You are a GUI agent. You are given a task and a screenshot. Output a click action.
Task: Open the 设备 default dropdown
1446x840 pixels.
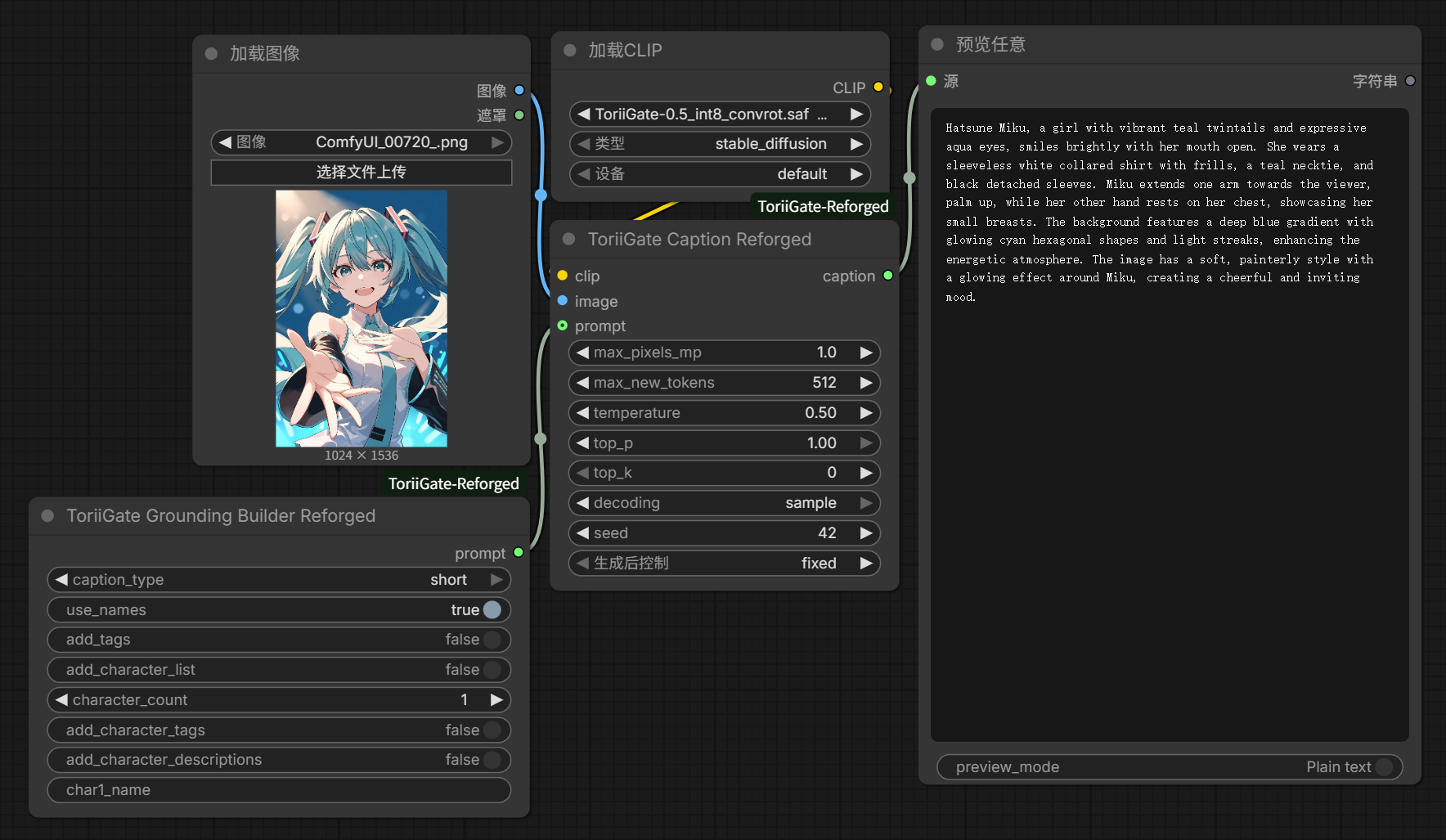[720, 174]
